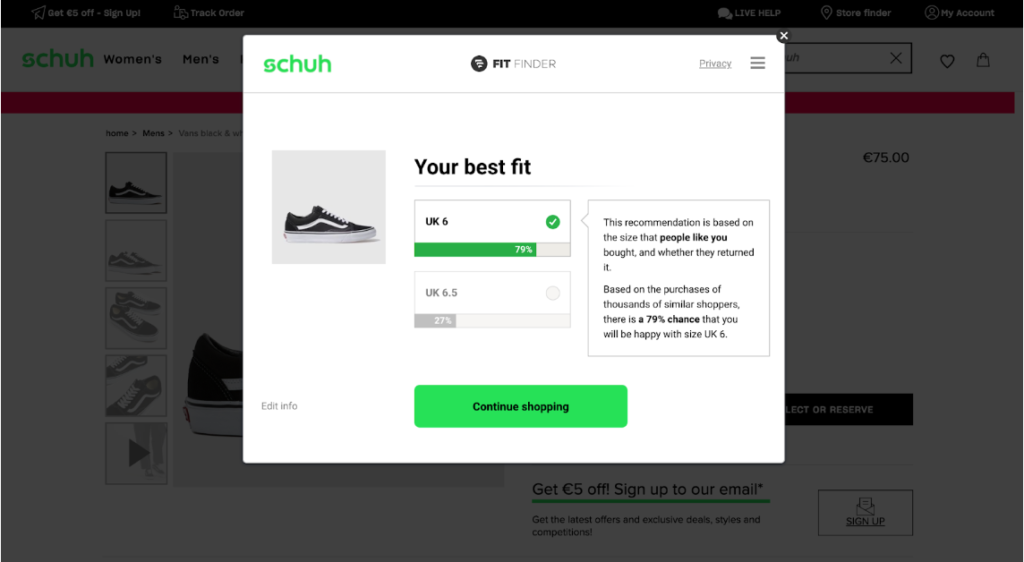Click the email Sign Up button

865,513
